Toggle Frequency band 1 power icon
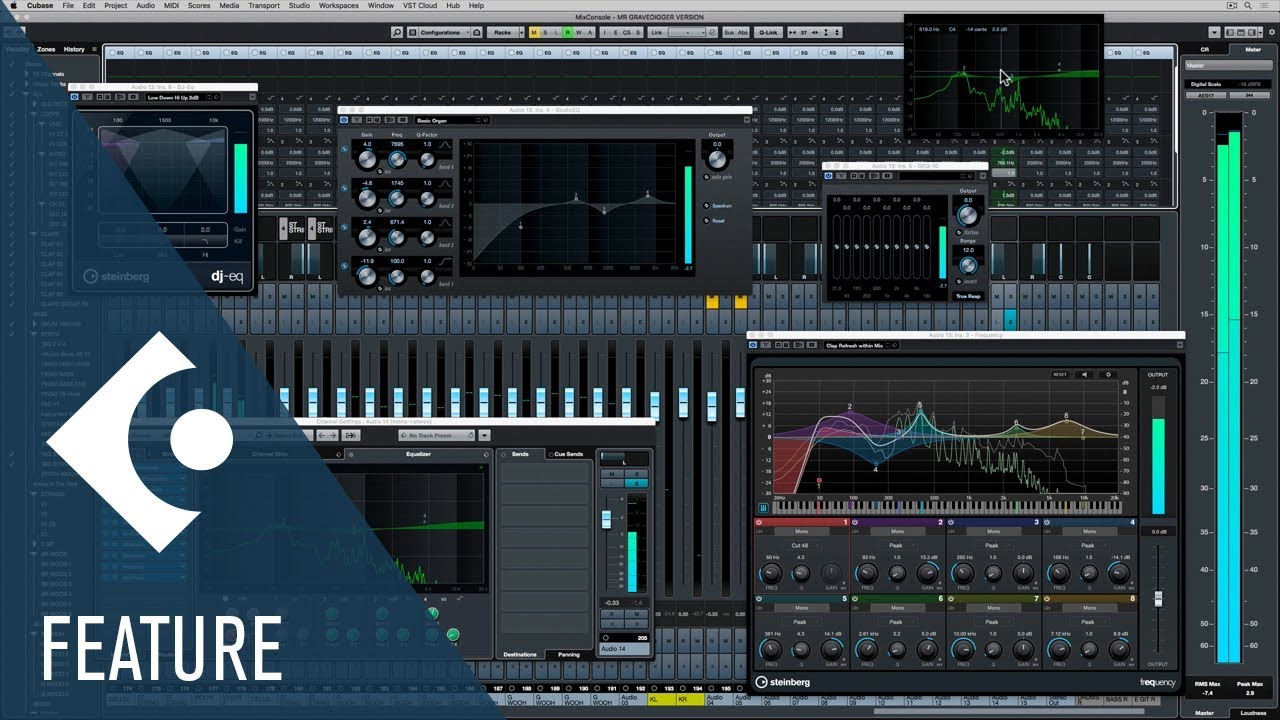1280x720 pixels. point(759,522)
